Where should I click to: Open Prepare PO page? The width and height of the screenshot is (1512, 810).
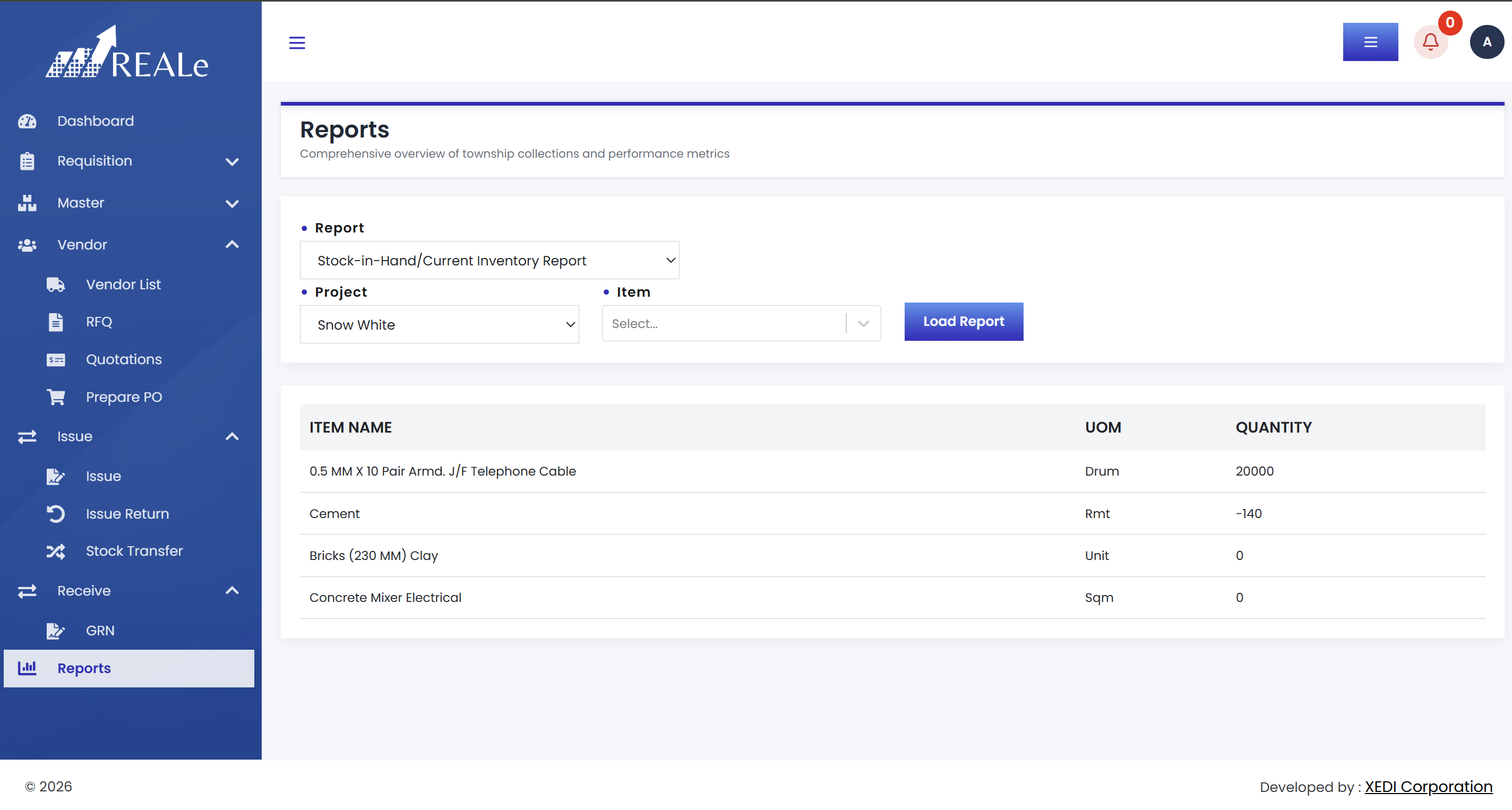click(x=124, y=397)
